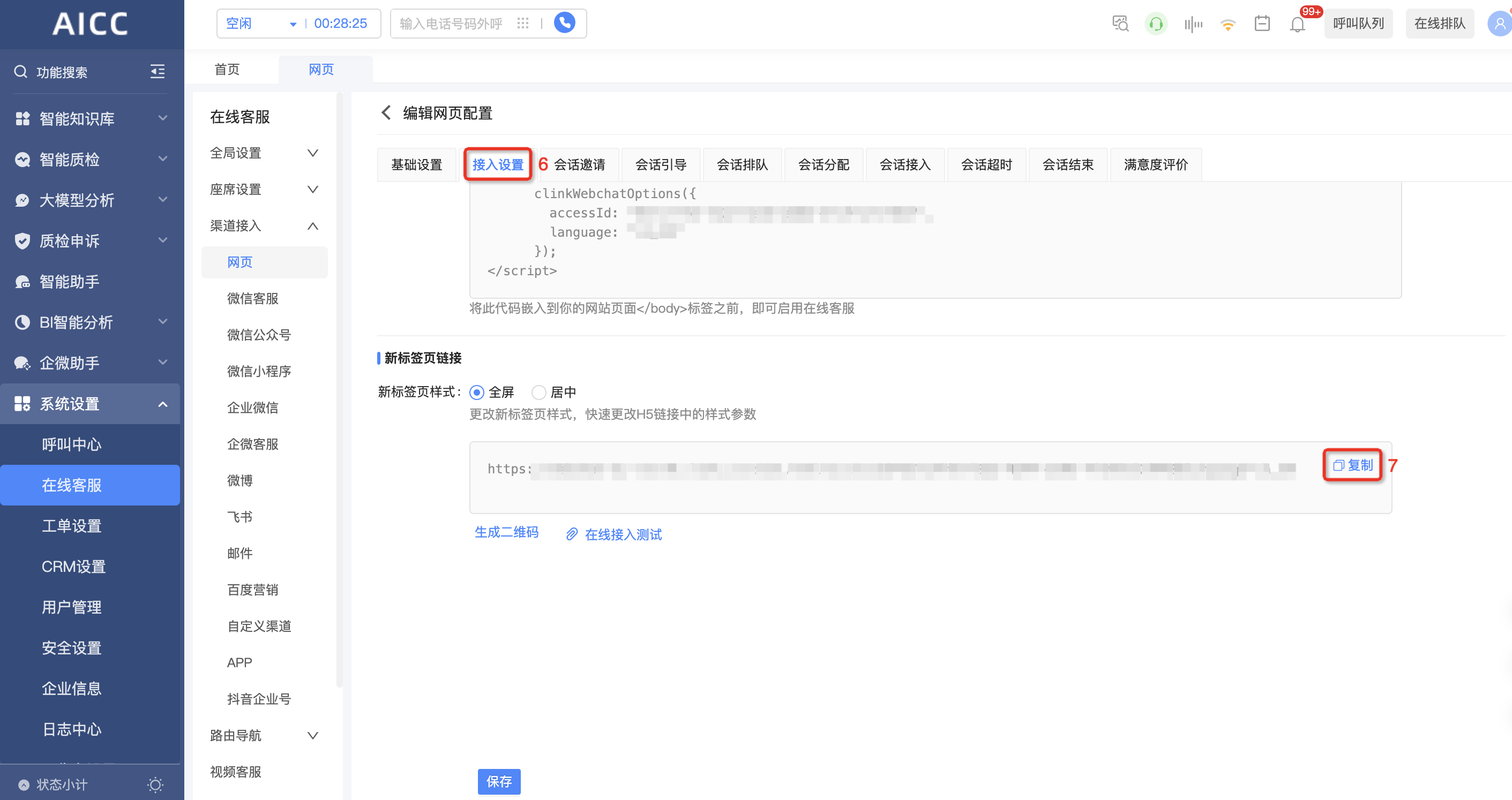Click the paperclip icon beside 在线接入测试

[x=572, y=534]
